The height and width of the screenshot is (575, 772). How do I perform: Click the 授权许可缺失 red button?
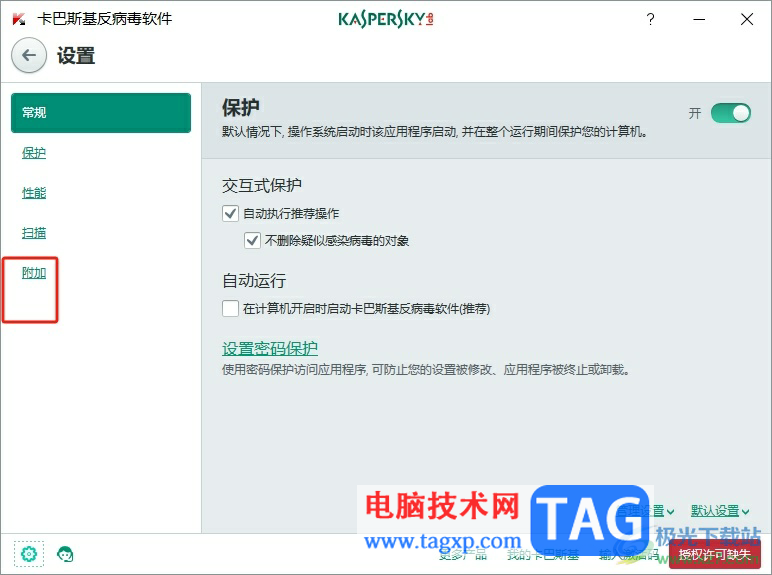click(715, 554)
